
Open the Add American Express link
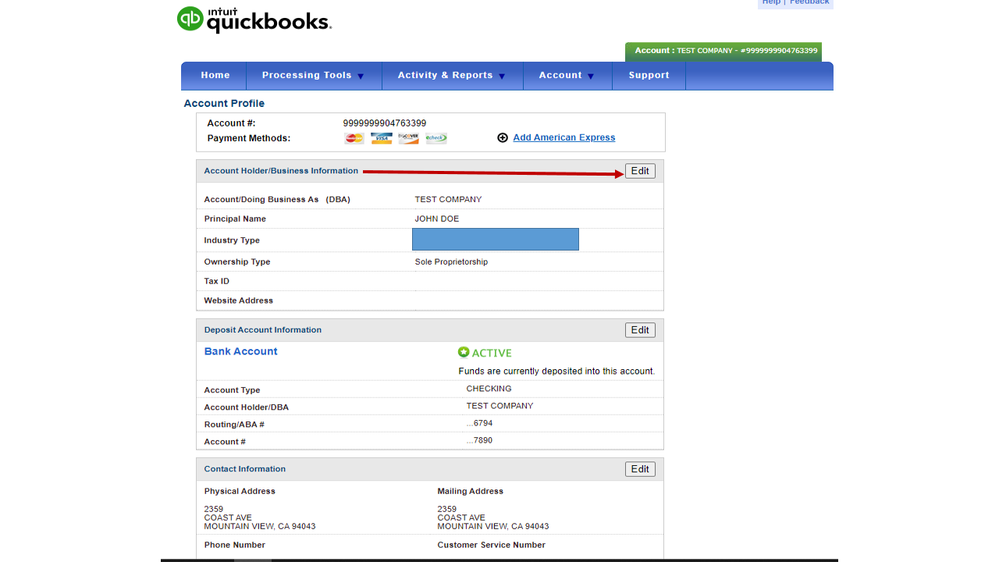[564, 138]
